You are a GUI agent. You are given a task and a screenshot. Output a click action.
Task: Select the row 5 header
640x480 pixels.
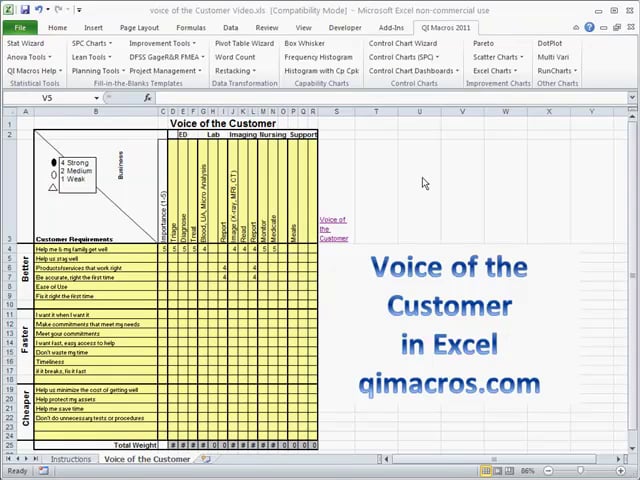coord(10,258)
